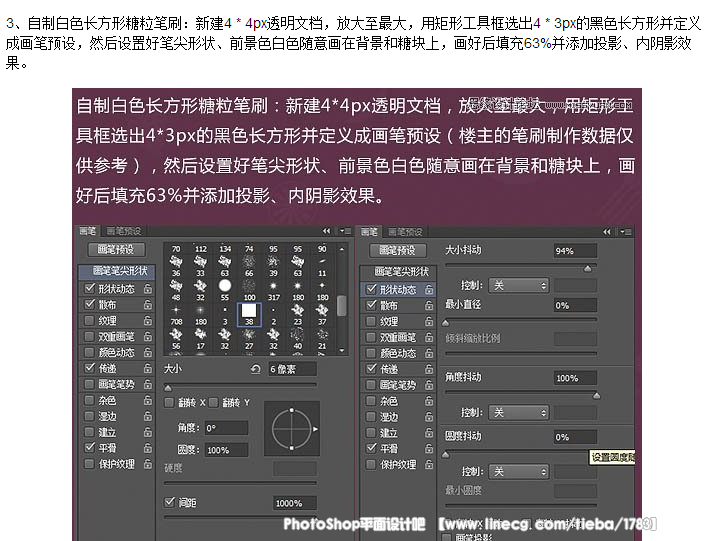
Task: Click the 间距 1000% input field
Action: click(x=295, y=503)
